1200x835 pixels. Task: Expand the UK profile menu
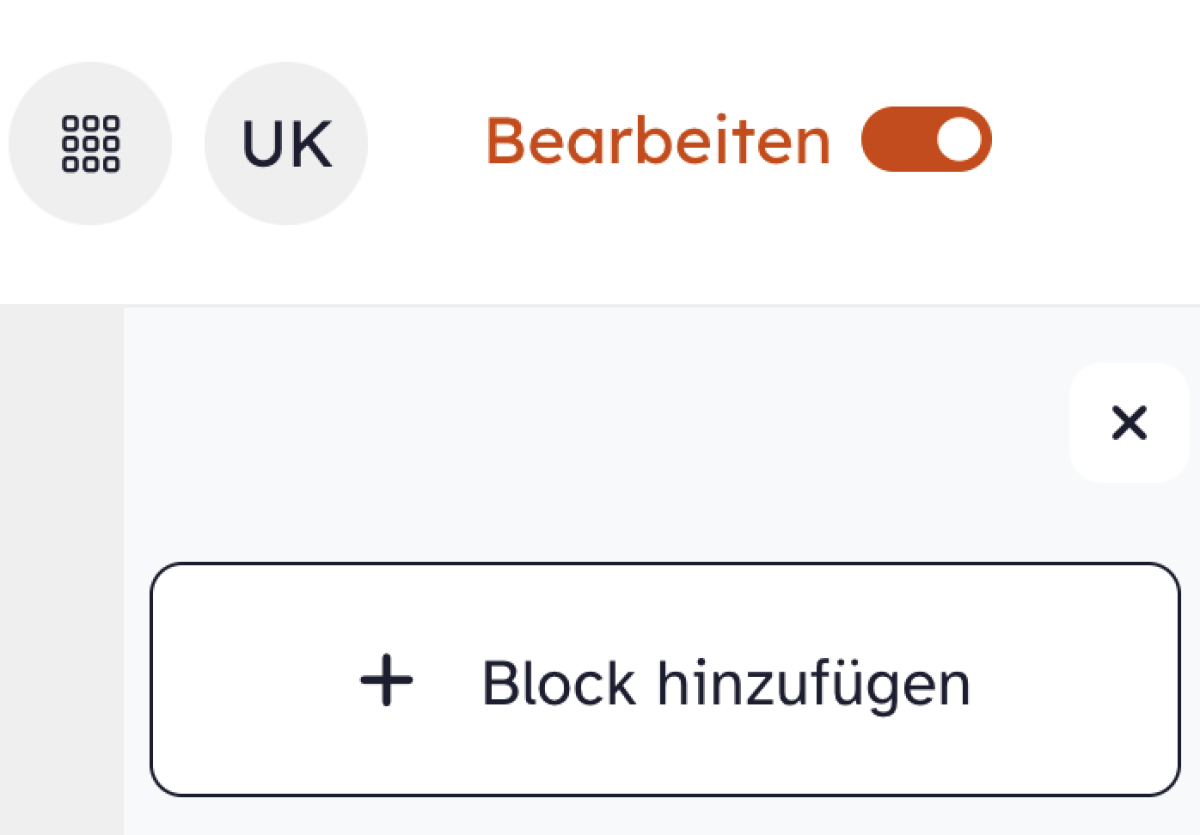point(286,143)
